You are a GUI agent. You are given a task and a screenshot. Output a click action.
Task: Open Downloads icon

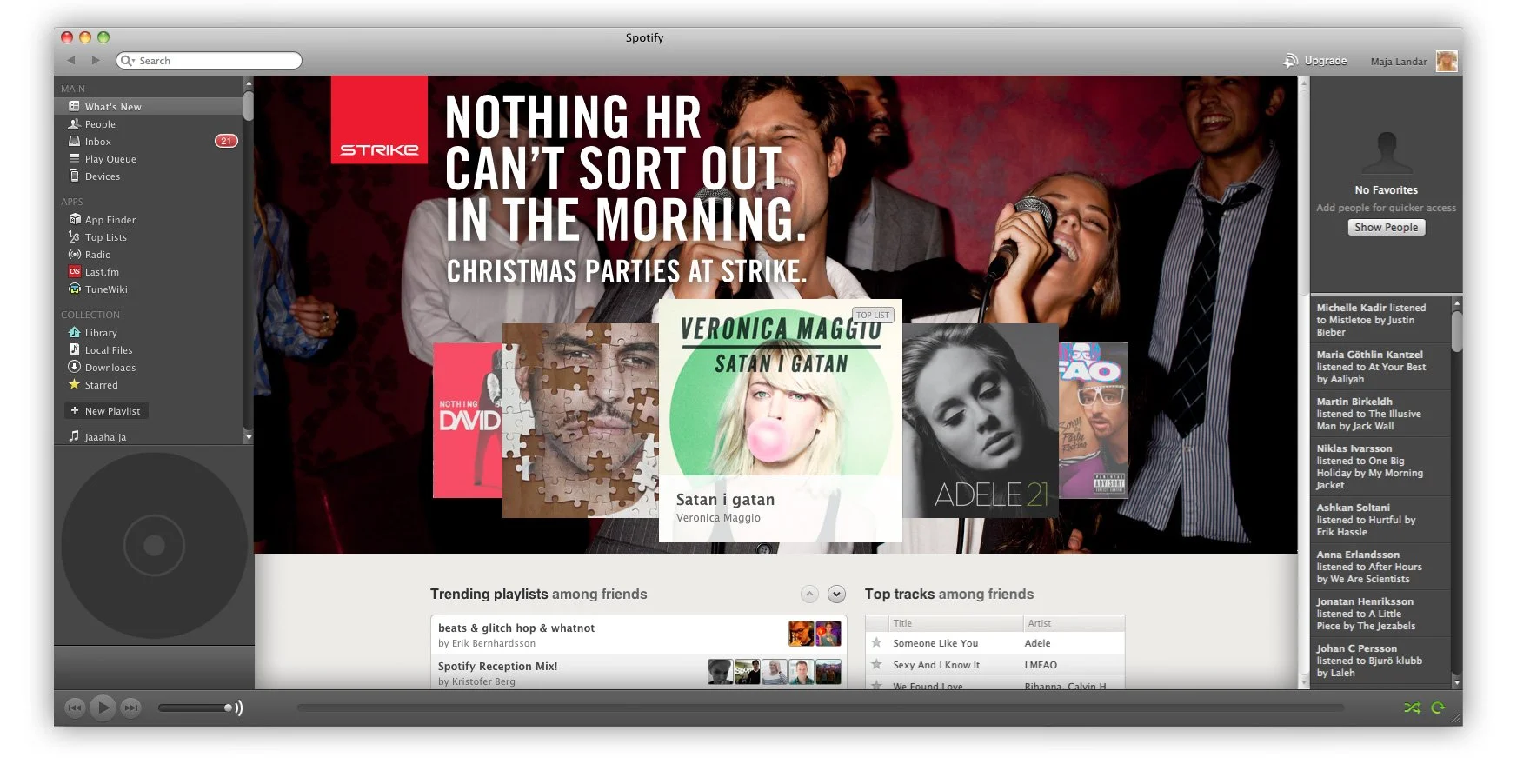pos(74,367)
